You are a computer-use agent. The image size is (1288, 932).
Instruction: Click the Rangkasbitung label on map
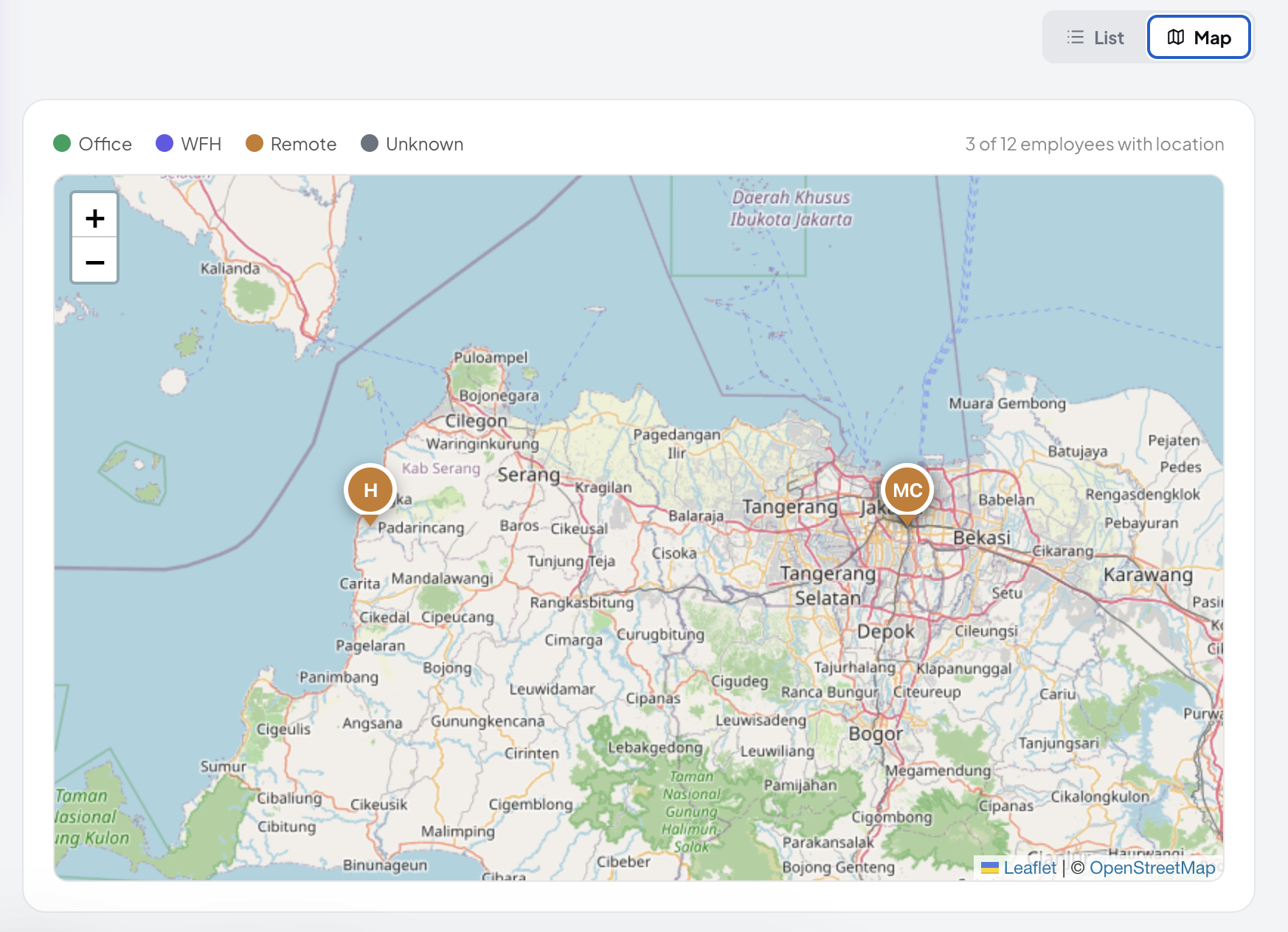pyautogui.click(x=581, y=602)
